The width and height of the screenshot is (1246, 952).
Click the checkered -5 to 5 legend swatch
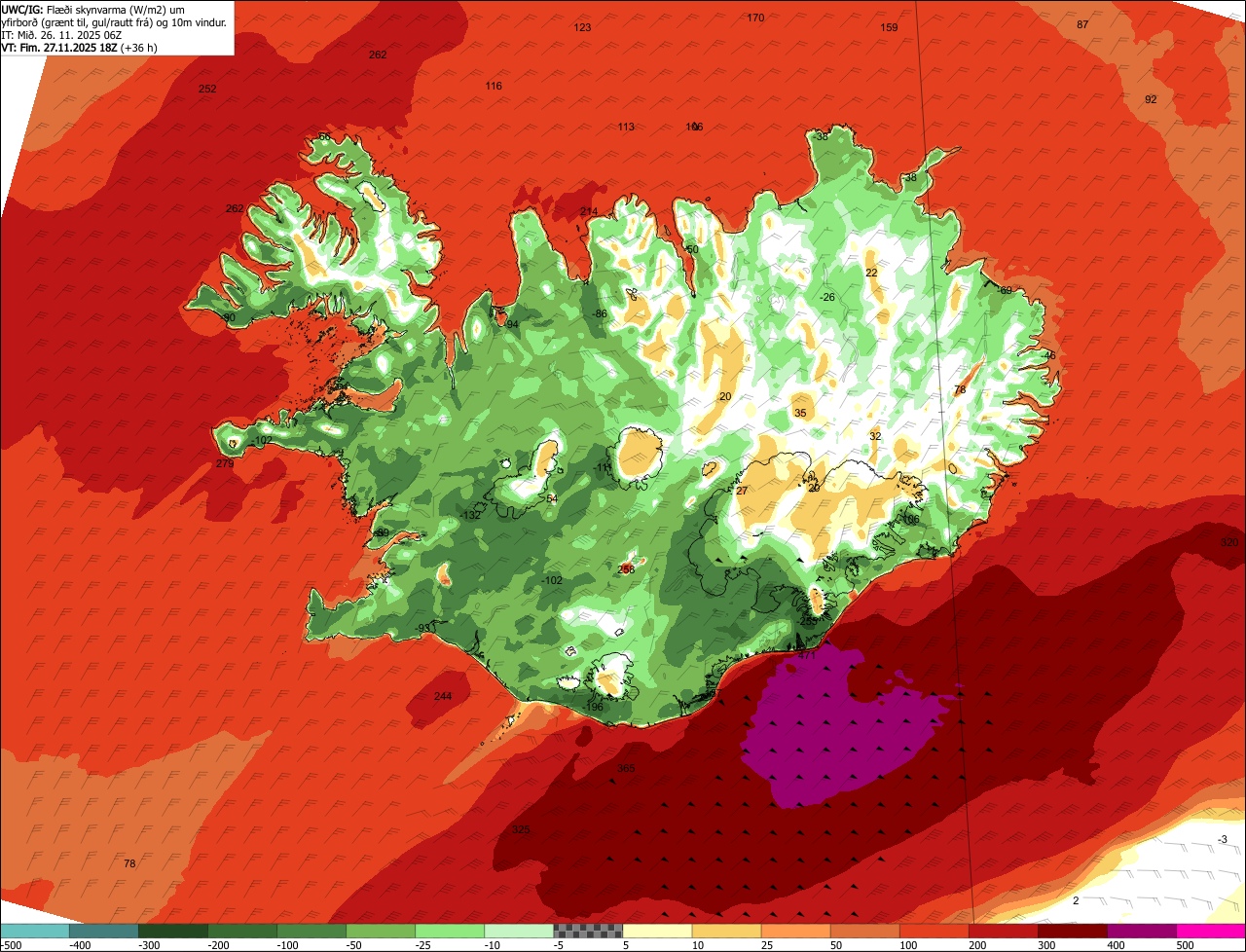(x=588, y=931)
